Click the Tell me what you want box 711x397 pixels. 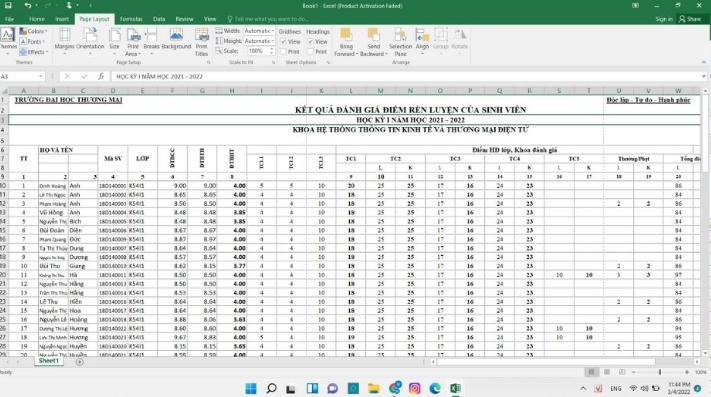[x=268, y=19]
